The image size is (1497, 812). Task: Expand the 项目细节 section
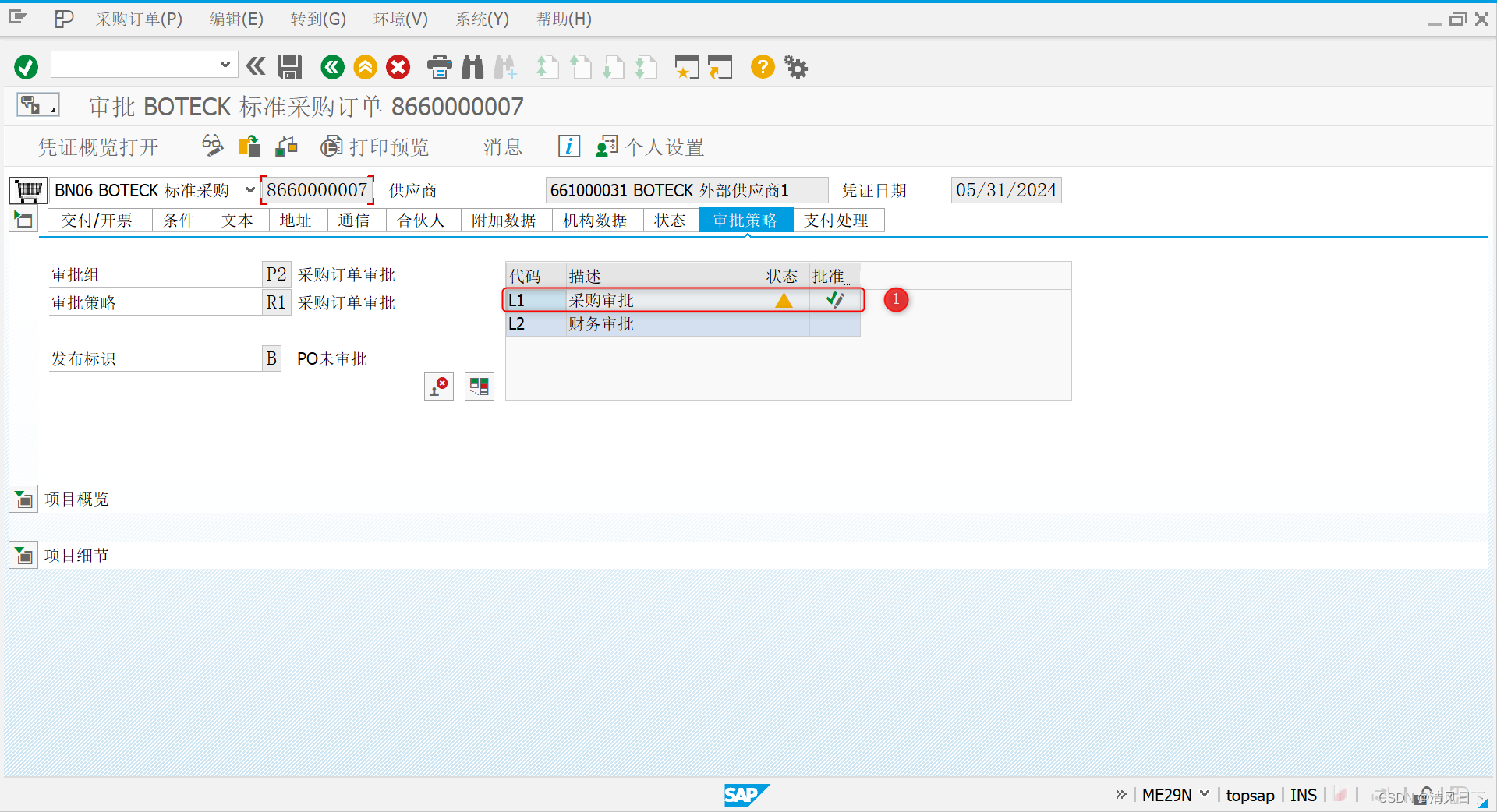pyautogui.click(x=23, y=555)
